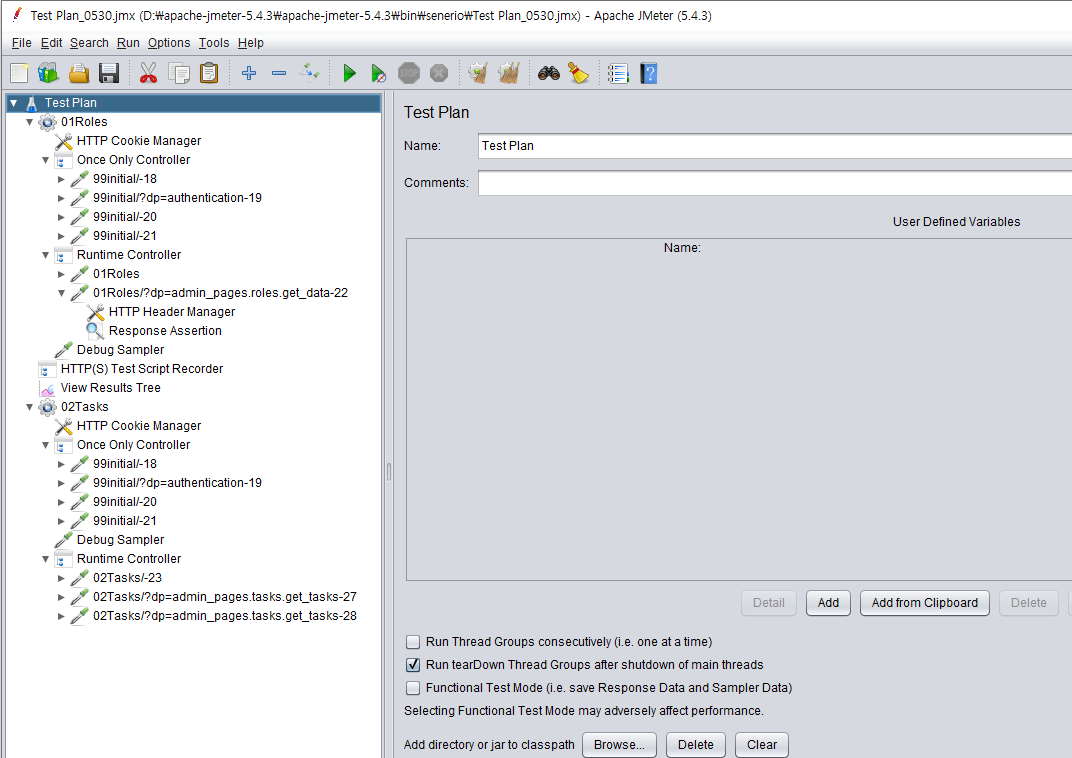This screenshot has height=758, width=1072.
Task: Collapse the Test Plan root node
Action: coord(14,103)
